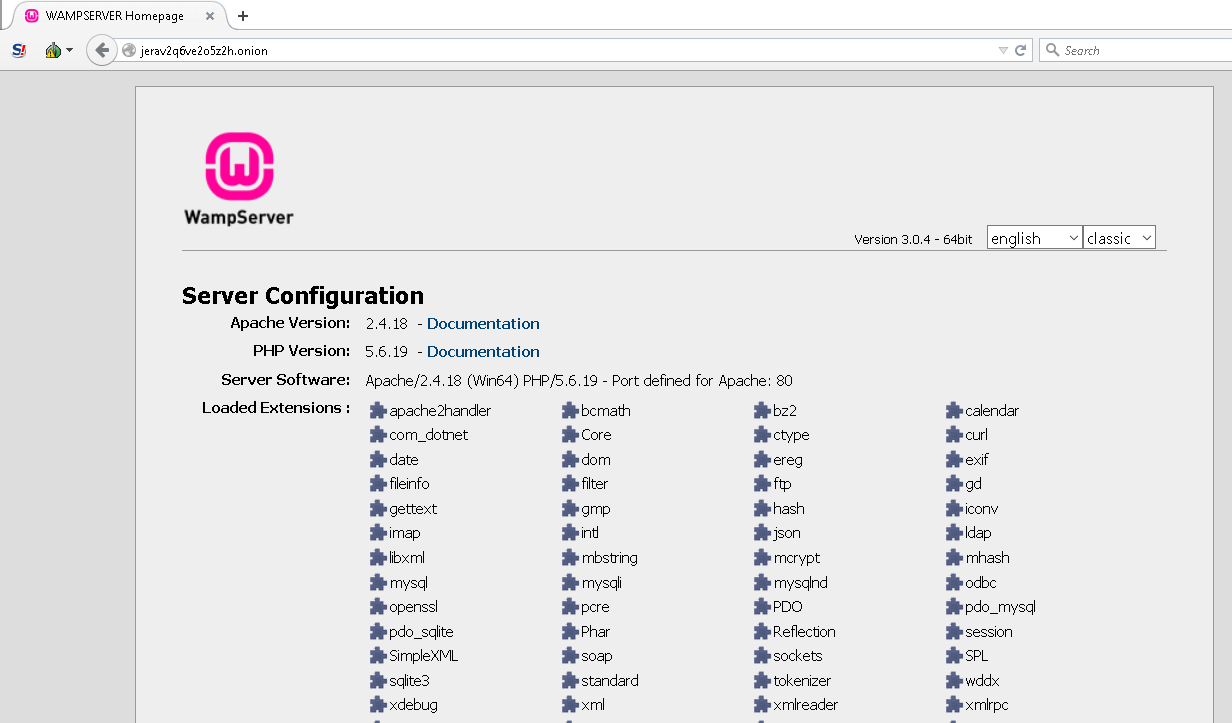
Task: Select the mcrypt extension text
Action: [x=797, y=558]
